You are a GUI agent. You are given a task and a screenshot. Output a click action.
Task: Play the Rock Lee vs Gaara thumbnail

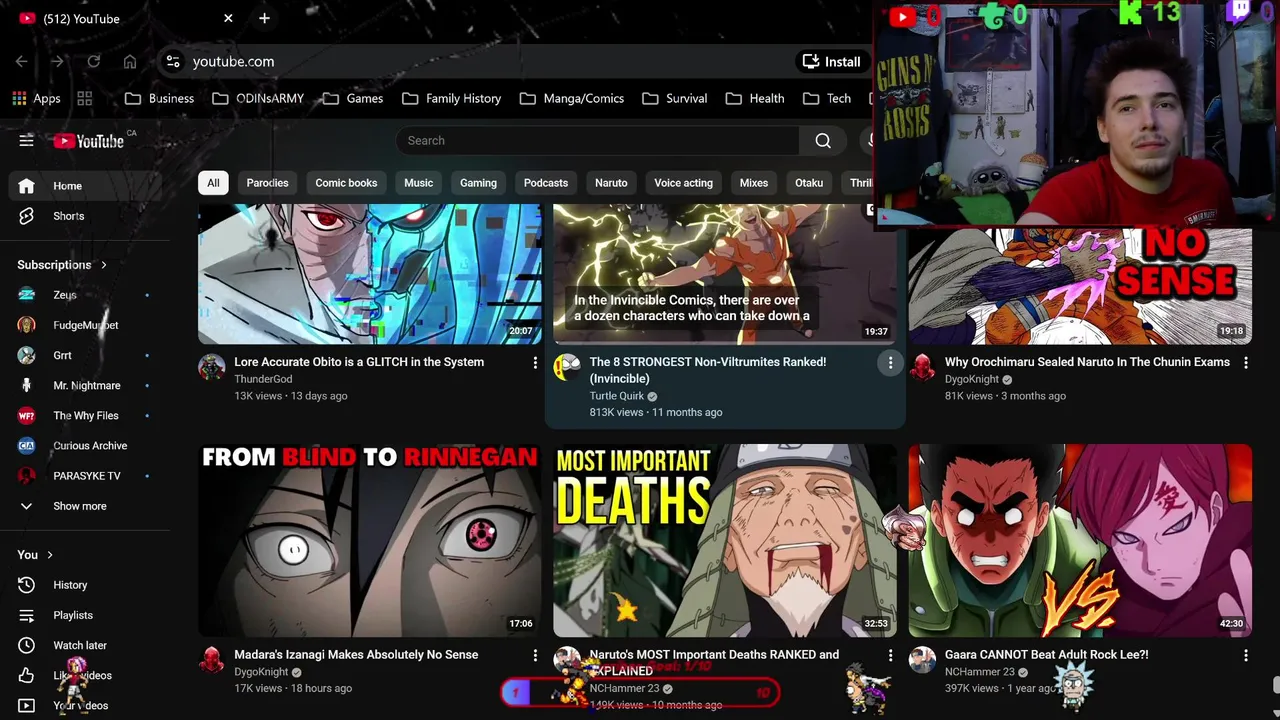[x=1080, y=540]
